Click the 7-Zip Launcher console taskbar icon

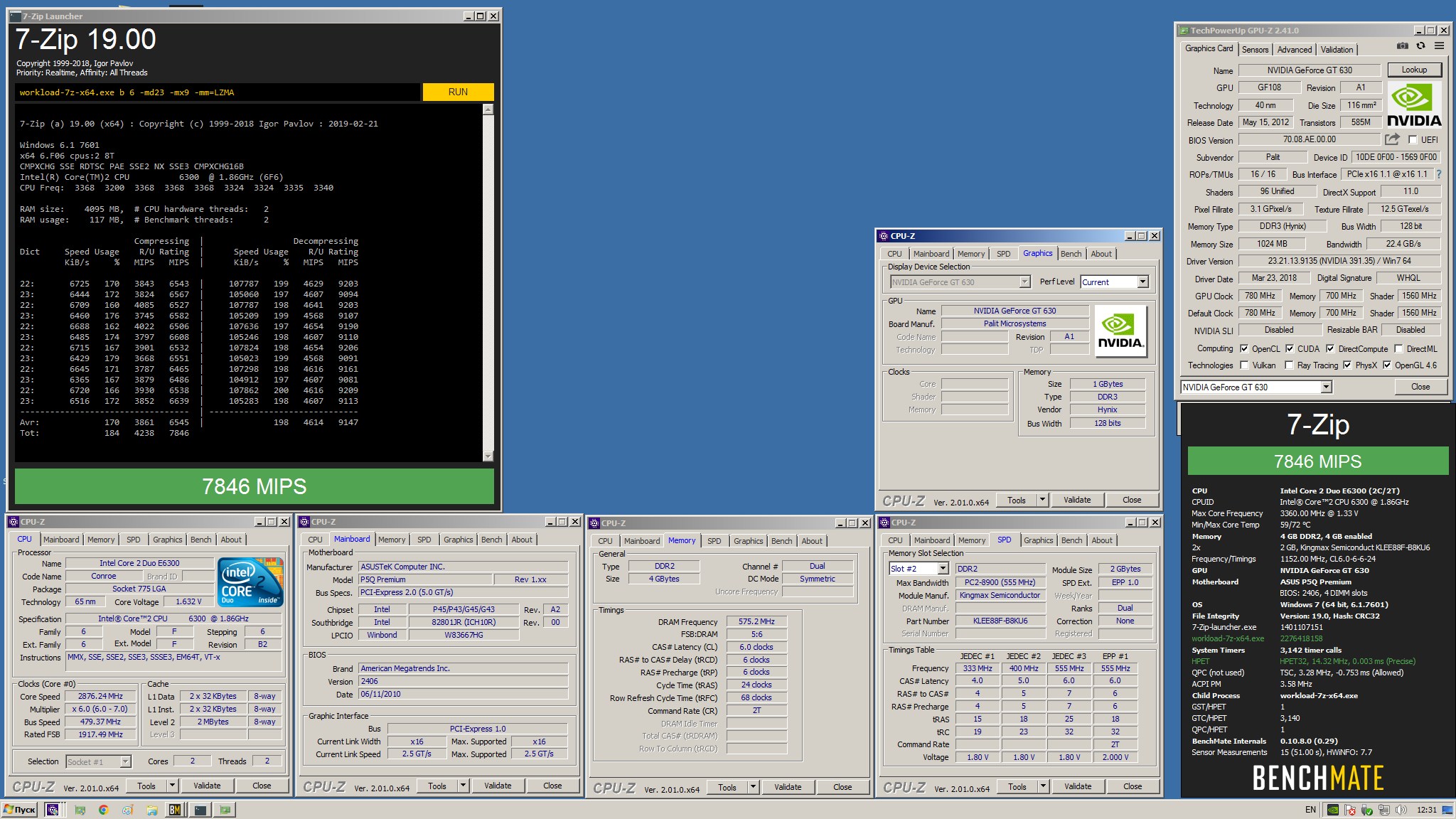coord(200,810)
